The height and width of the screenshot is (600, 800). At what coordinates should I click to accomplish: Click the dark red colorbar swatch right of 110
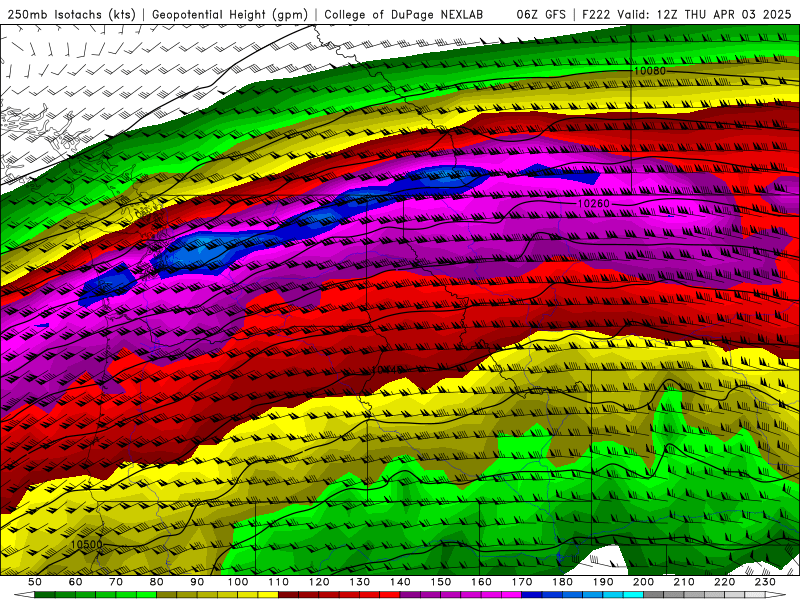point(289,595)
